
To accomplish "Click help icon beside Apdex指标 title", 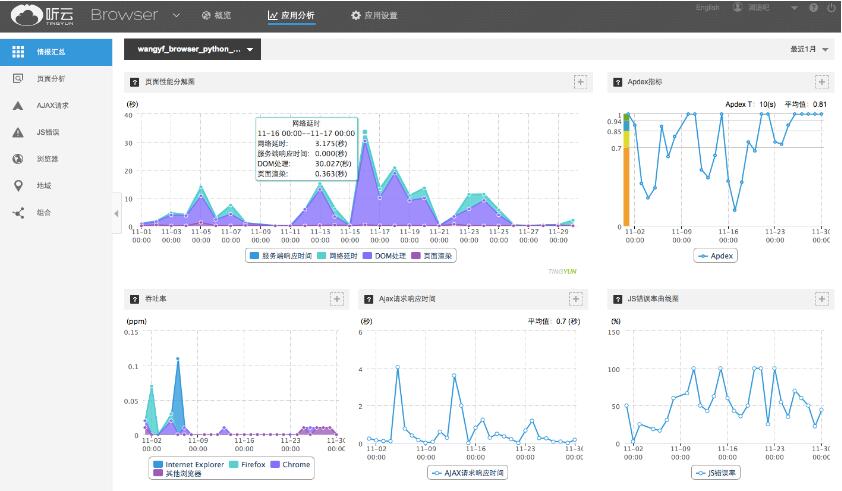I will (615, 81).
